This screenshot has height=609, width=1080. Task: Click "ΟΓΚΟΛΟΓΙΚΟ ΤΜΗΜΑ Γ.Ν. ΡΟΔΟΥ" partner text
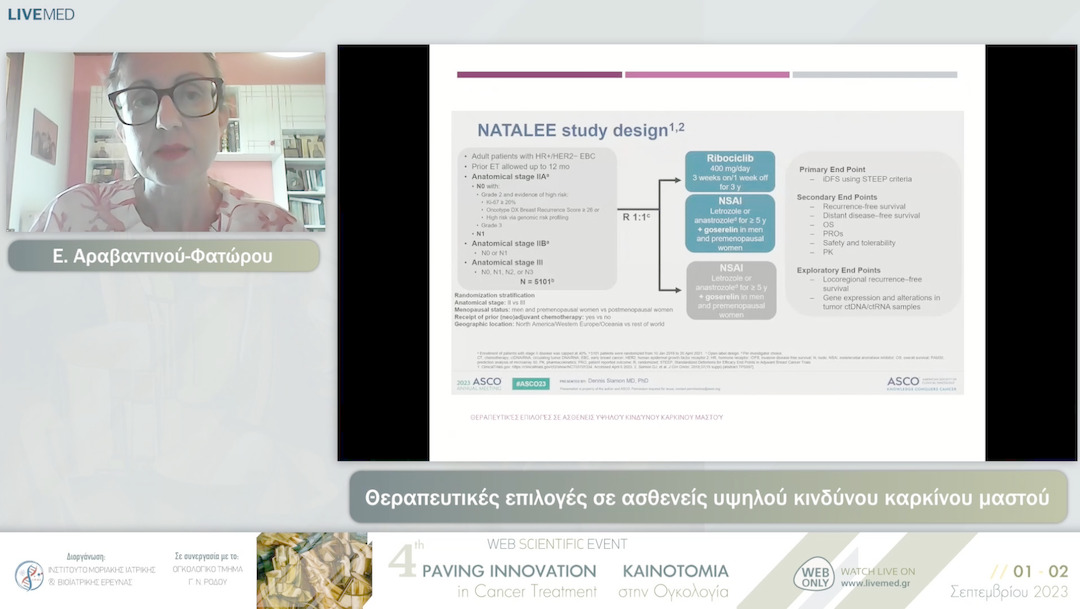[x=207, y=576]
